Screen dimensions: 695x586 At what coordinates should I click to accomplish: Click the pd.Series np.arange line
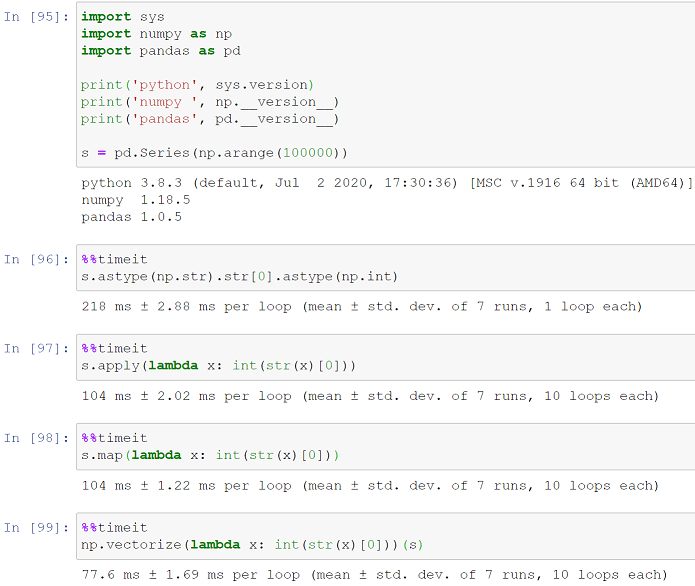(214, 153)
